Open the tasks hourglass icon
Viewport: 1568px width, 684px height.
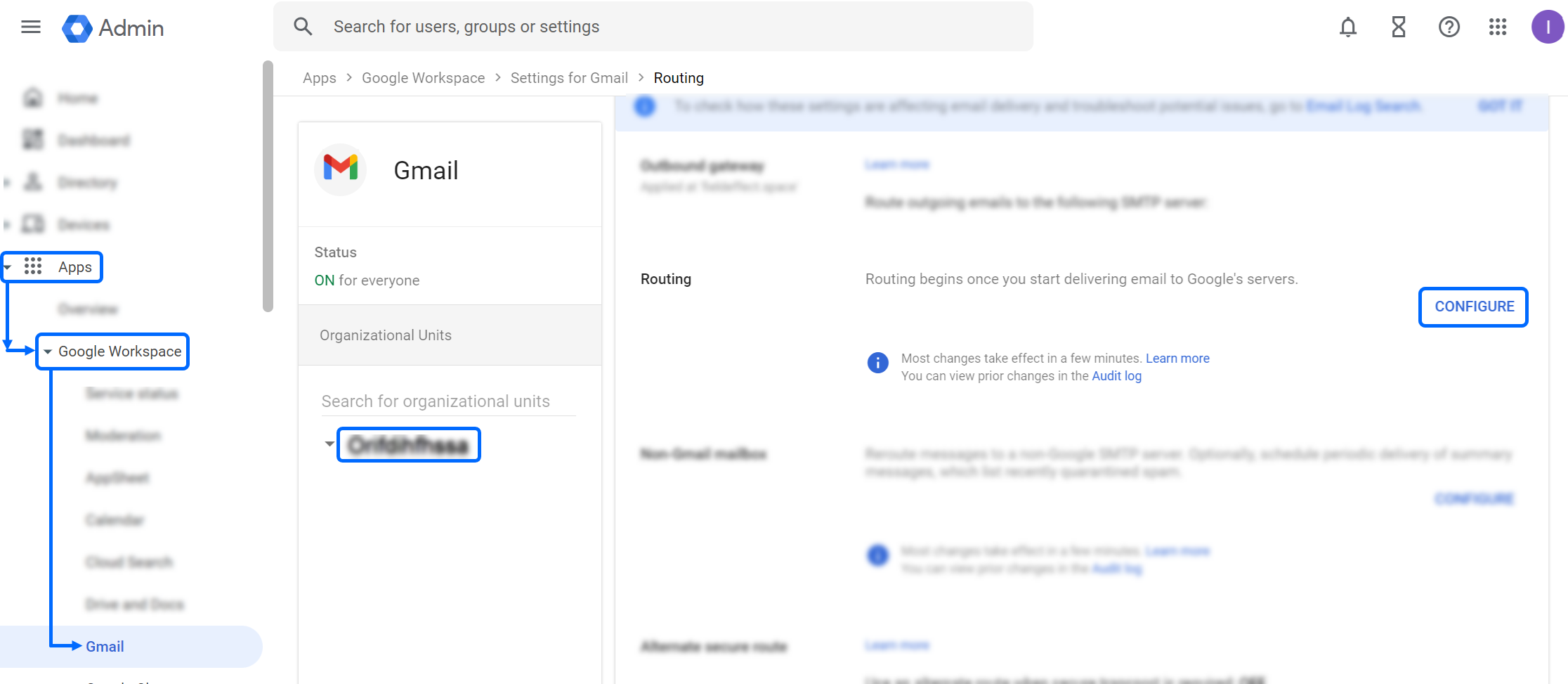coord(1398,27)
